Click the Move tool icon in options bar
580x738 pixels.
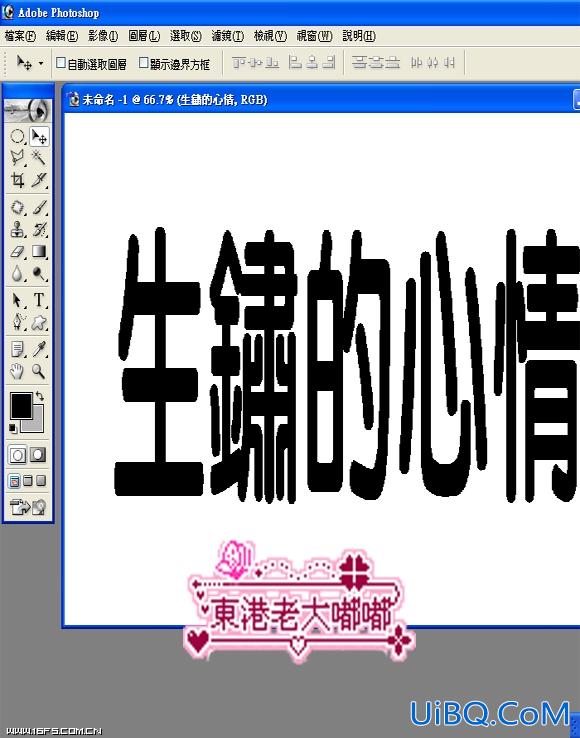point(24,63)
